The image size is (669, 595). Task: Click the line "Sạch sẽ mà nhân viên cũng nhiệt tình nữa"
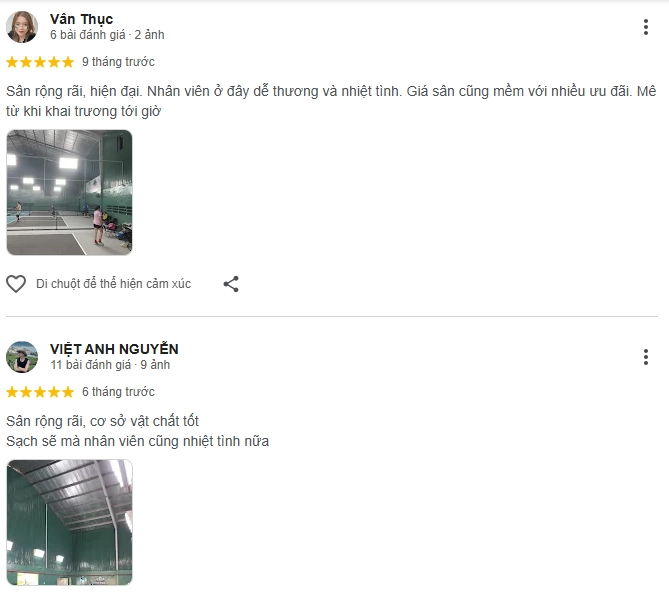coord(137,441)
